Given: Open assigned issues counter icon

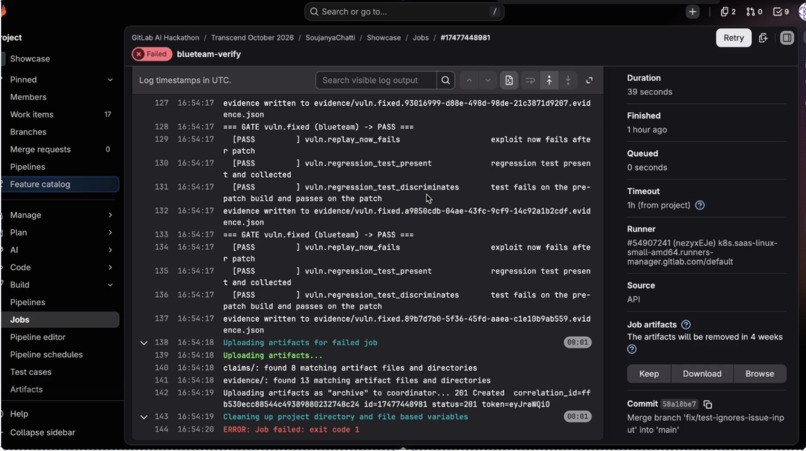Looking at the screenshot, I should click(x=728, y=12).
